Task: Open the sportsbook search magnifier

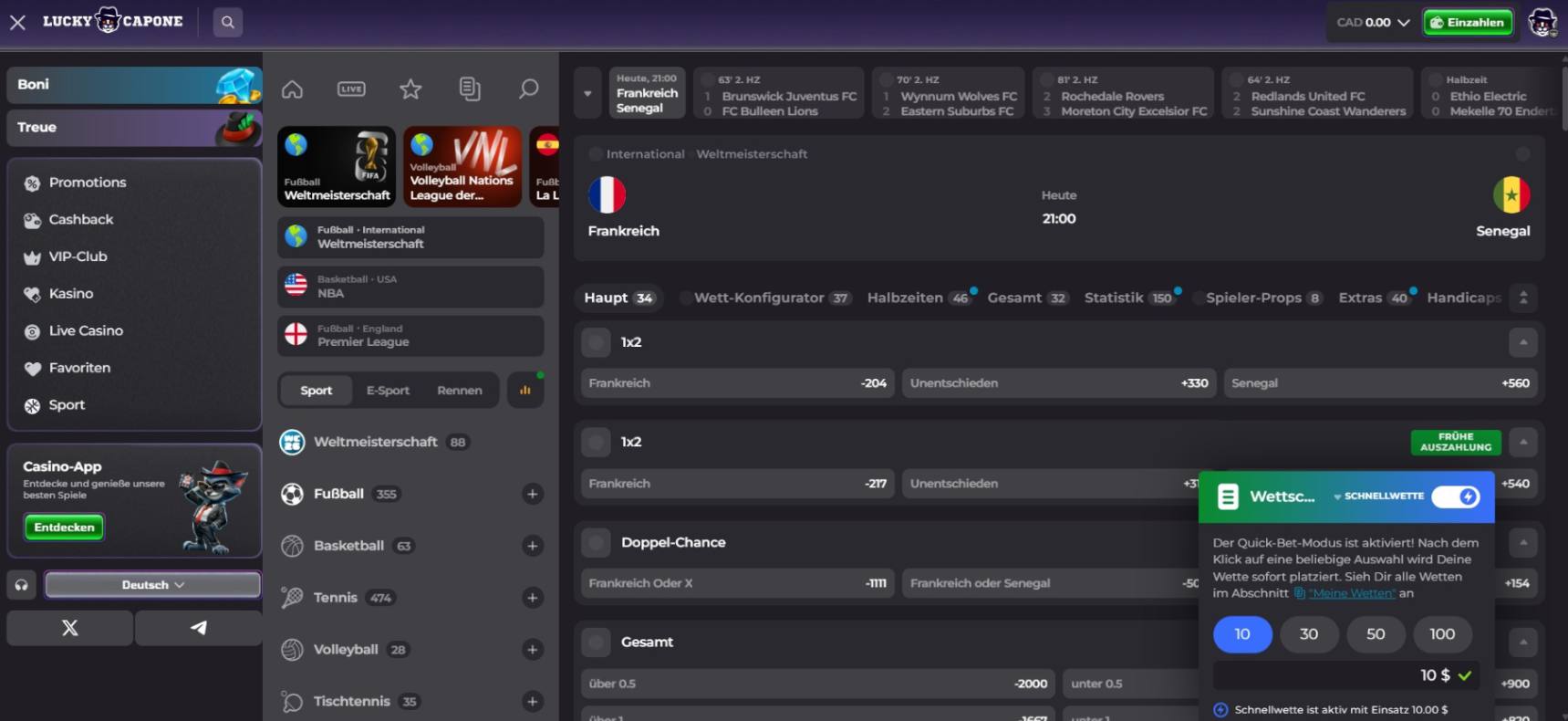Action: (x=528, y=89)
